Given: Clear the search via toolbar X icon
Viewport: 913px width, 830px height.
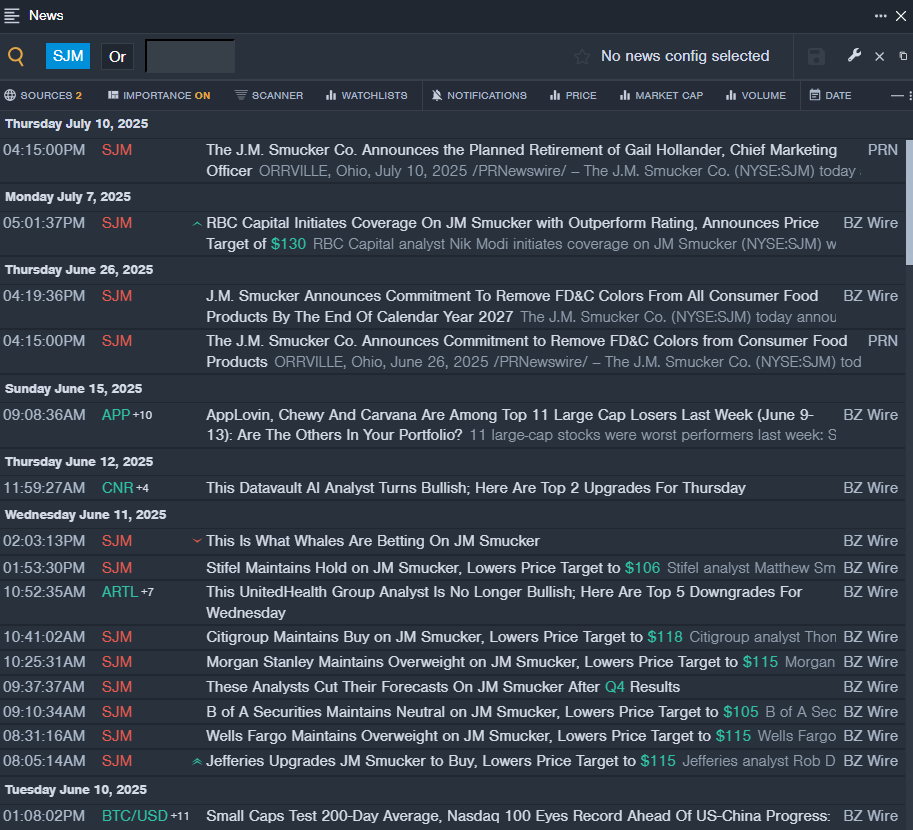Looking at the screenshot, I should click(879, 56).
